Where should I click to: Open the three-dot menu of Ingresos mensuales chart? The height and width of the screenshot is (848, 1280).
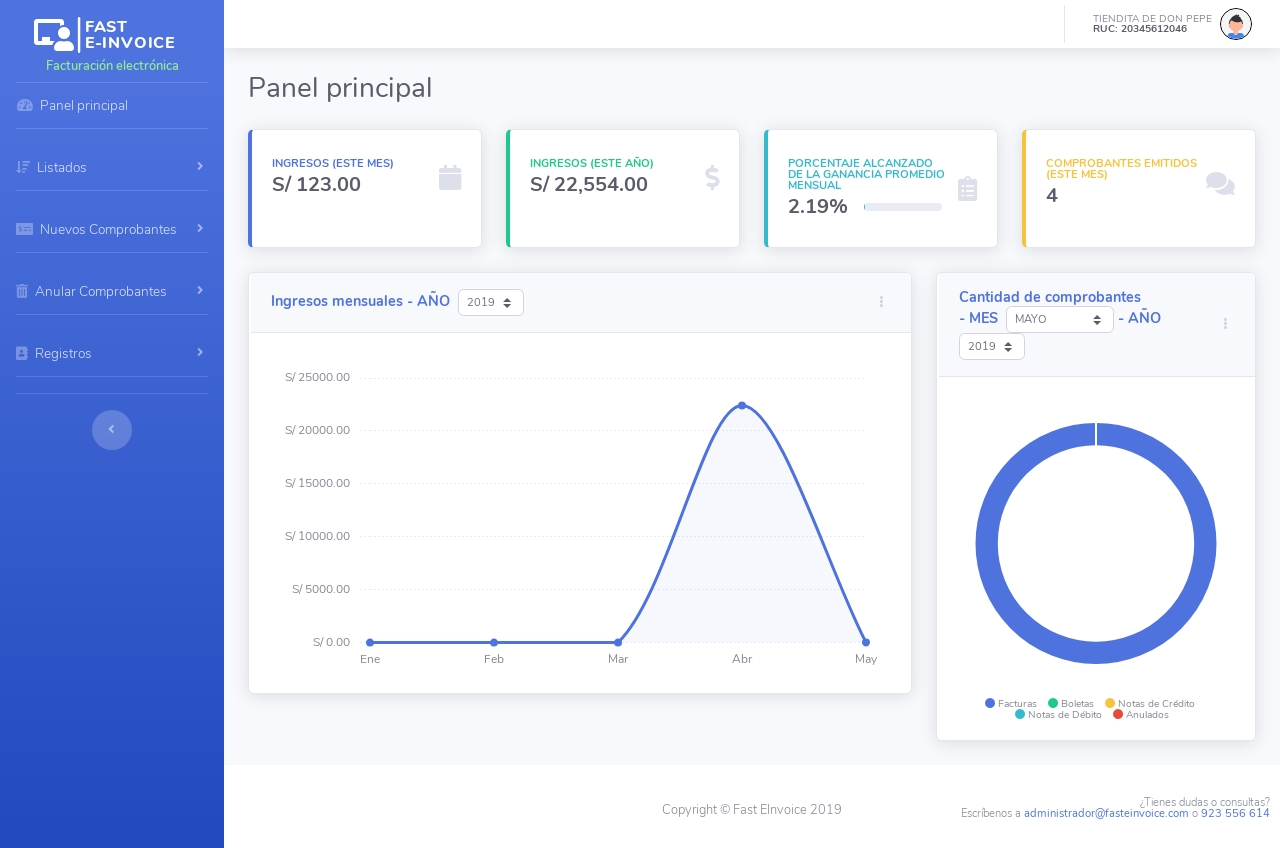click(881, 302)
